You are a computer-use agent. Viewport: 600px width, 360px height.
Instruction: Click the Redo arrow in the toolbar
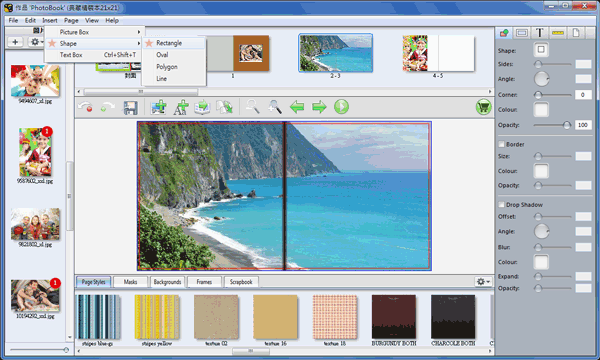108,107
